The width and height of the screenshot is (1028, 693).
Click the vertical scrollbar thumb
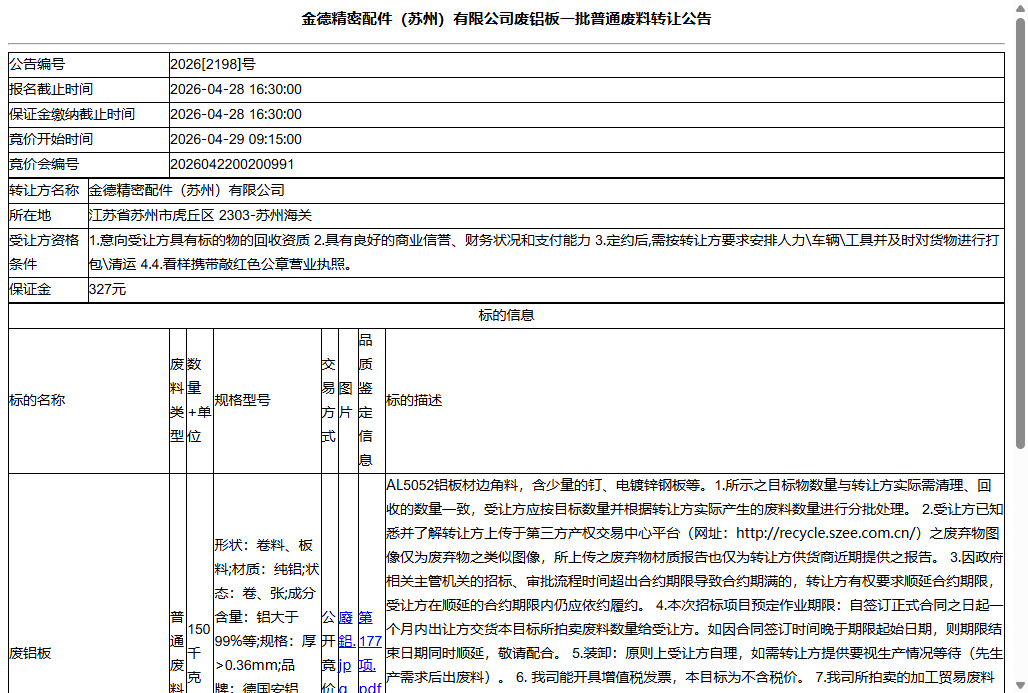click(1020, 233)
